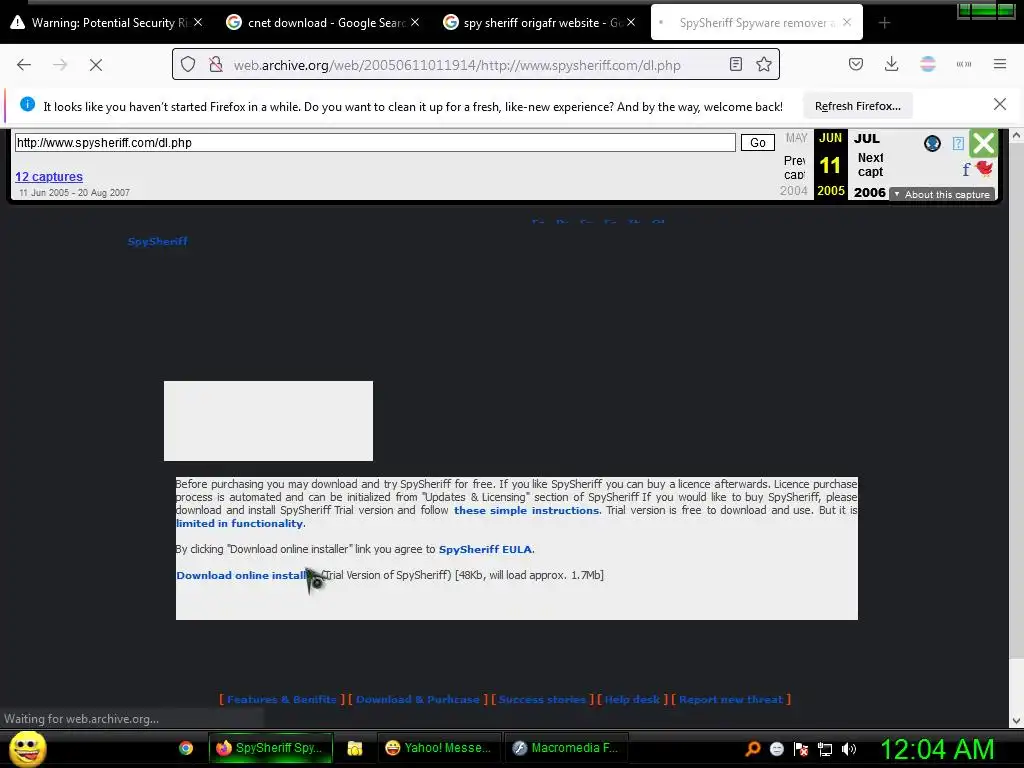The image size is (1024, 768).
Task: Click the magnifier search tray icon
Action: click(753, 749)
